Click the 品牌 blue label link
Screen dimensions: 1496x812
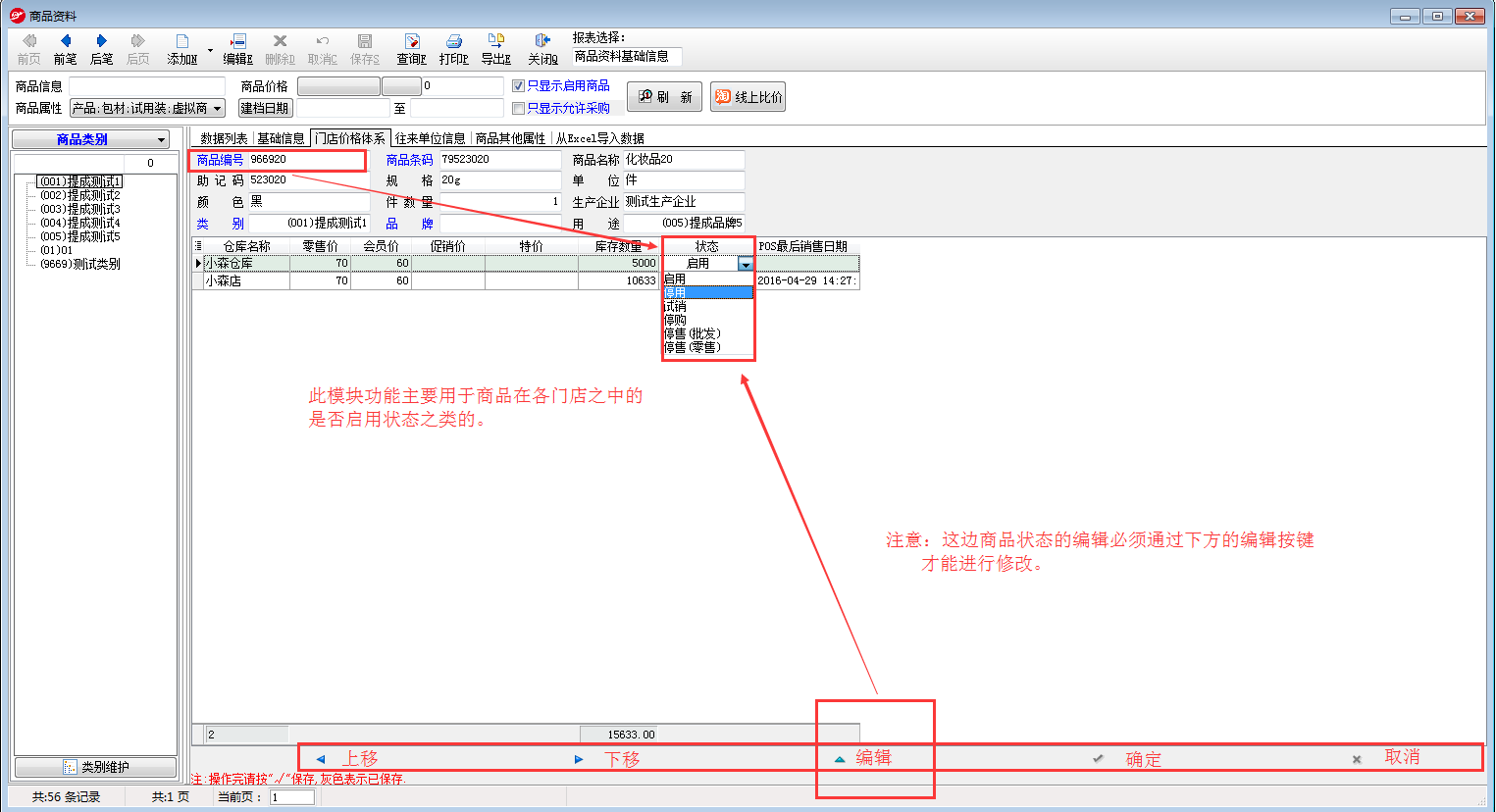pos(409,224)
